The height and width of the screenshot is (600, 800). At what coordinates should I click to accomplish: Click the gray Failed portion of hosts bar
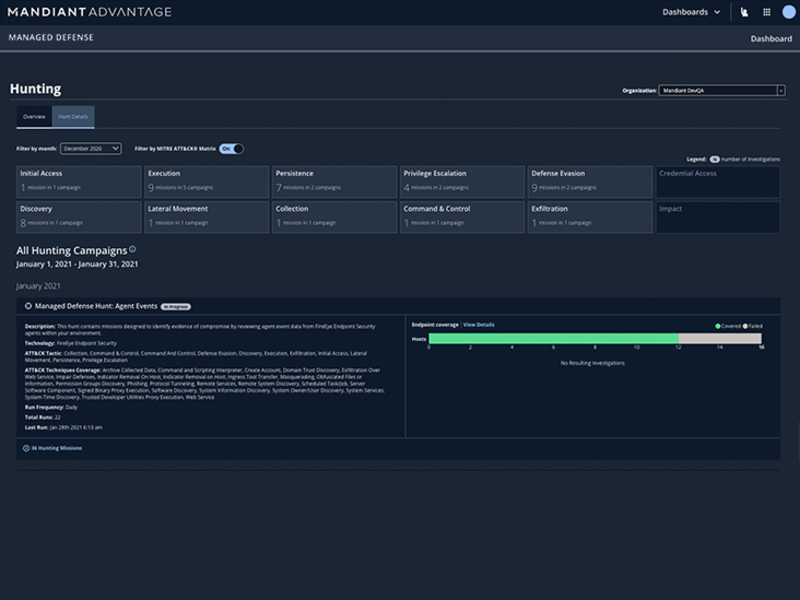tap(720, 338)
